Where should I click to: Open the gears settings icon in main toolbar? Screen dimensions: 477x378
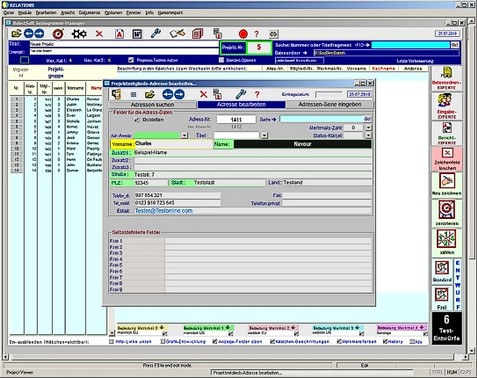click(79, 34)
